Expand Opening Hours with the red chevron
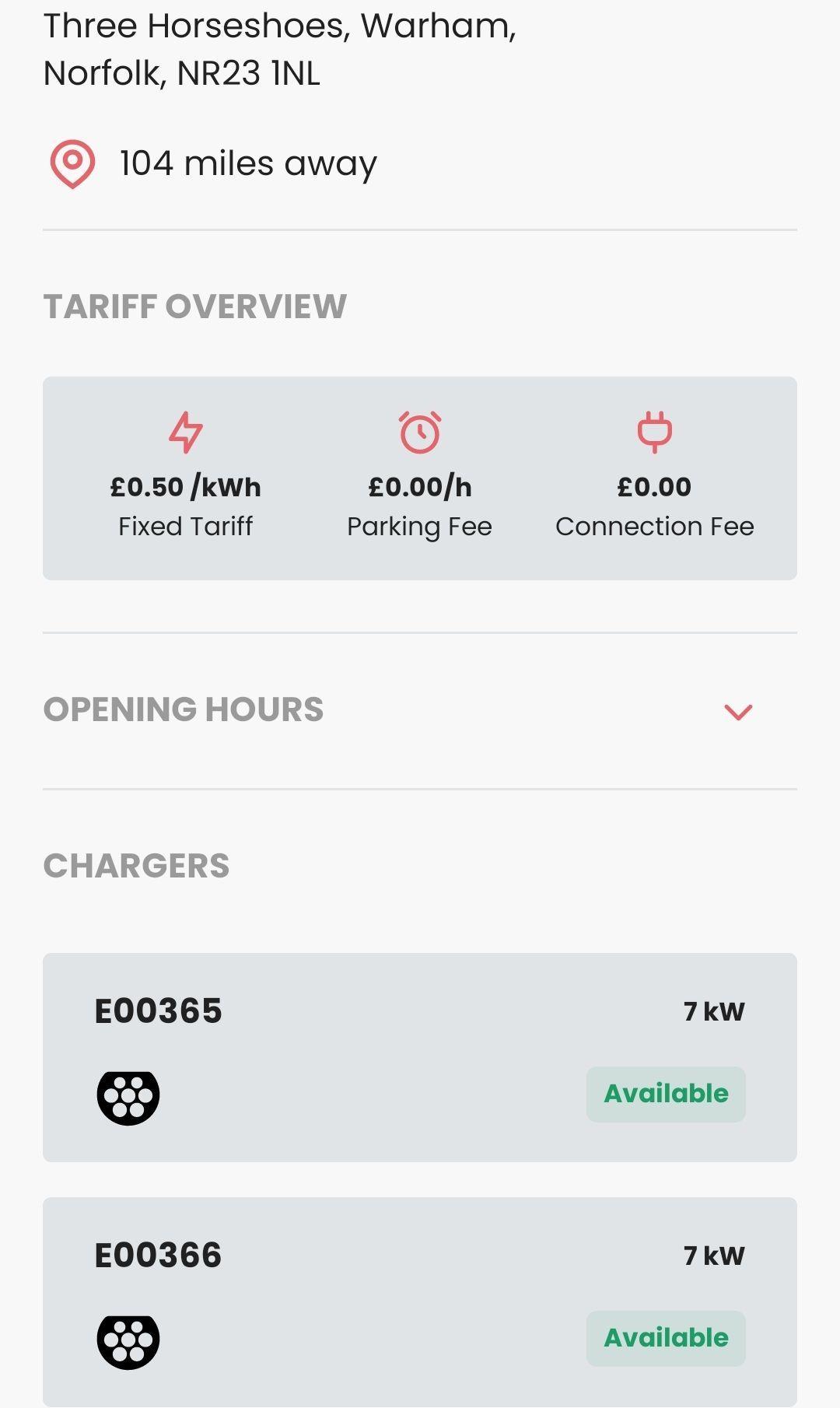This screenshot has height=1408, width=840. [x=738, y=712]
